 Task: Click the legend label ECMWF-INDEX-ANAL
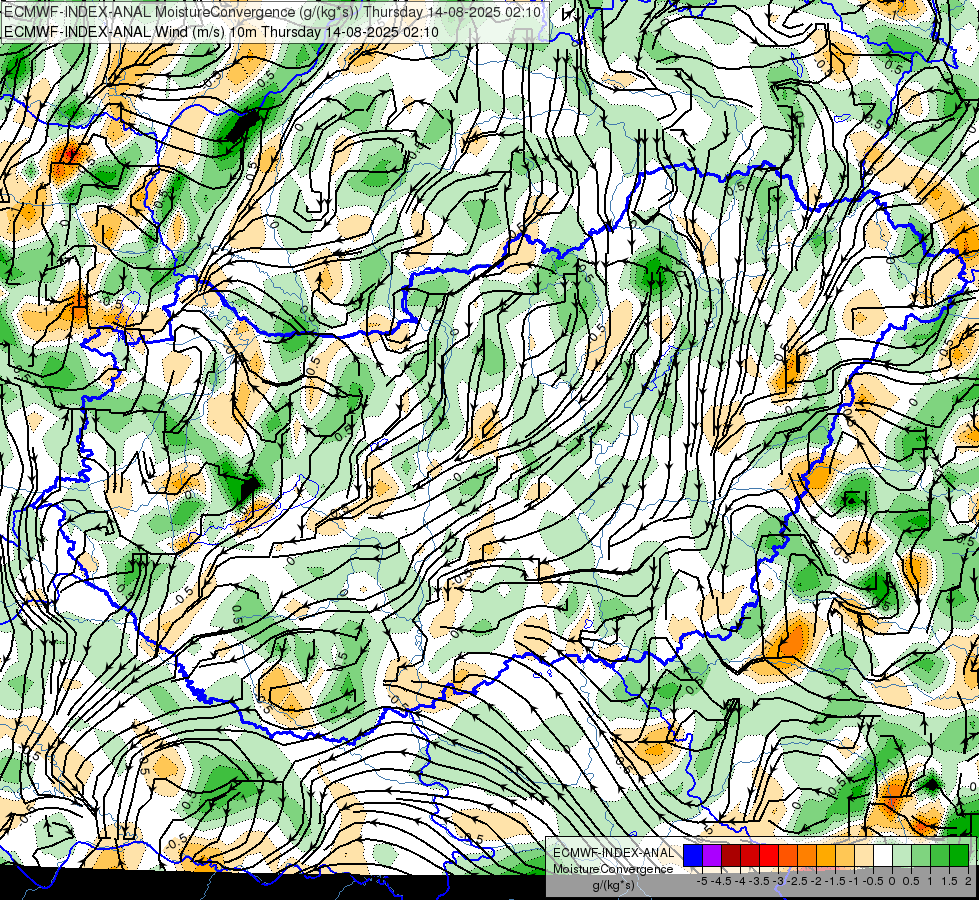click(614, 853)
